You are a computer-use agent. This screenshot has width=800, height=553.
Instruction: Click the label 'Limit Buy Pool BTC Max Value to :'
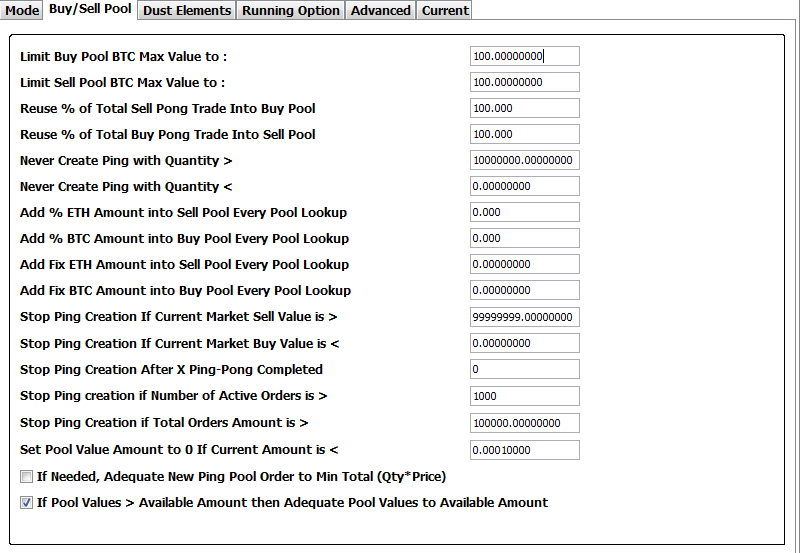123,57
